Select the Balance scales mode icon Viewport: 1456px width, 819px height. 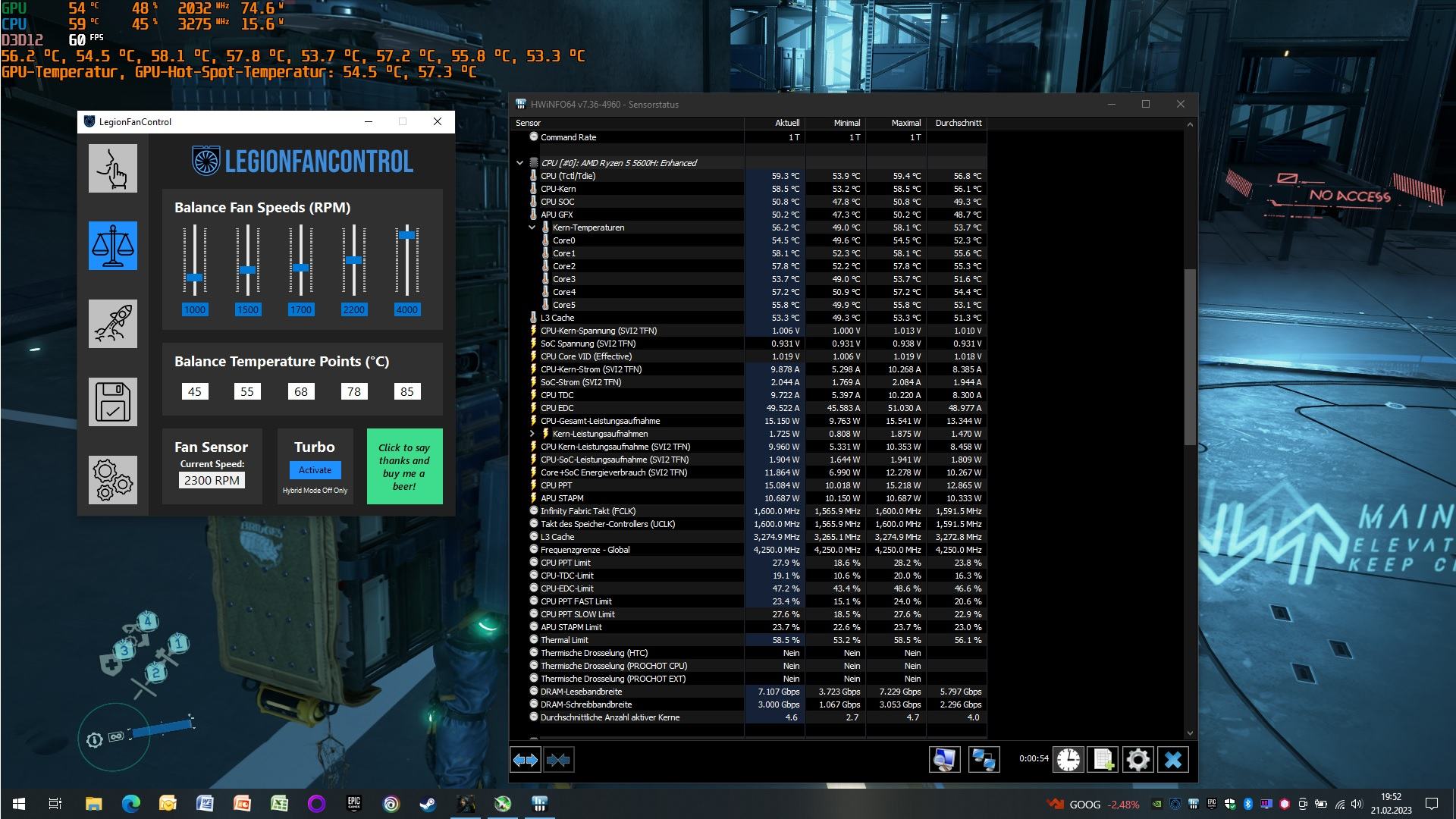tap(113, 246)
